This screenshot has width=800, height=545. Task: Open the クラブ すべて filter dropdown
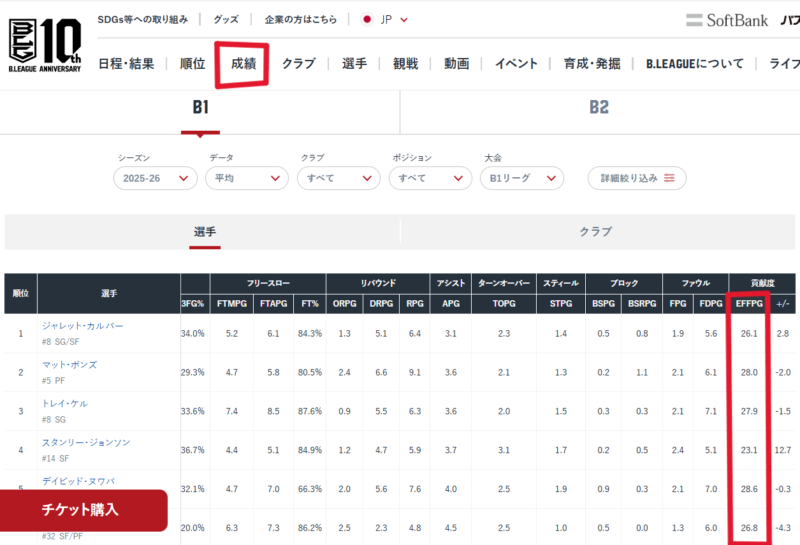338,178
